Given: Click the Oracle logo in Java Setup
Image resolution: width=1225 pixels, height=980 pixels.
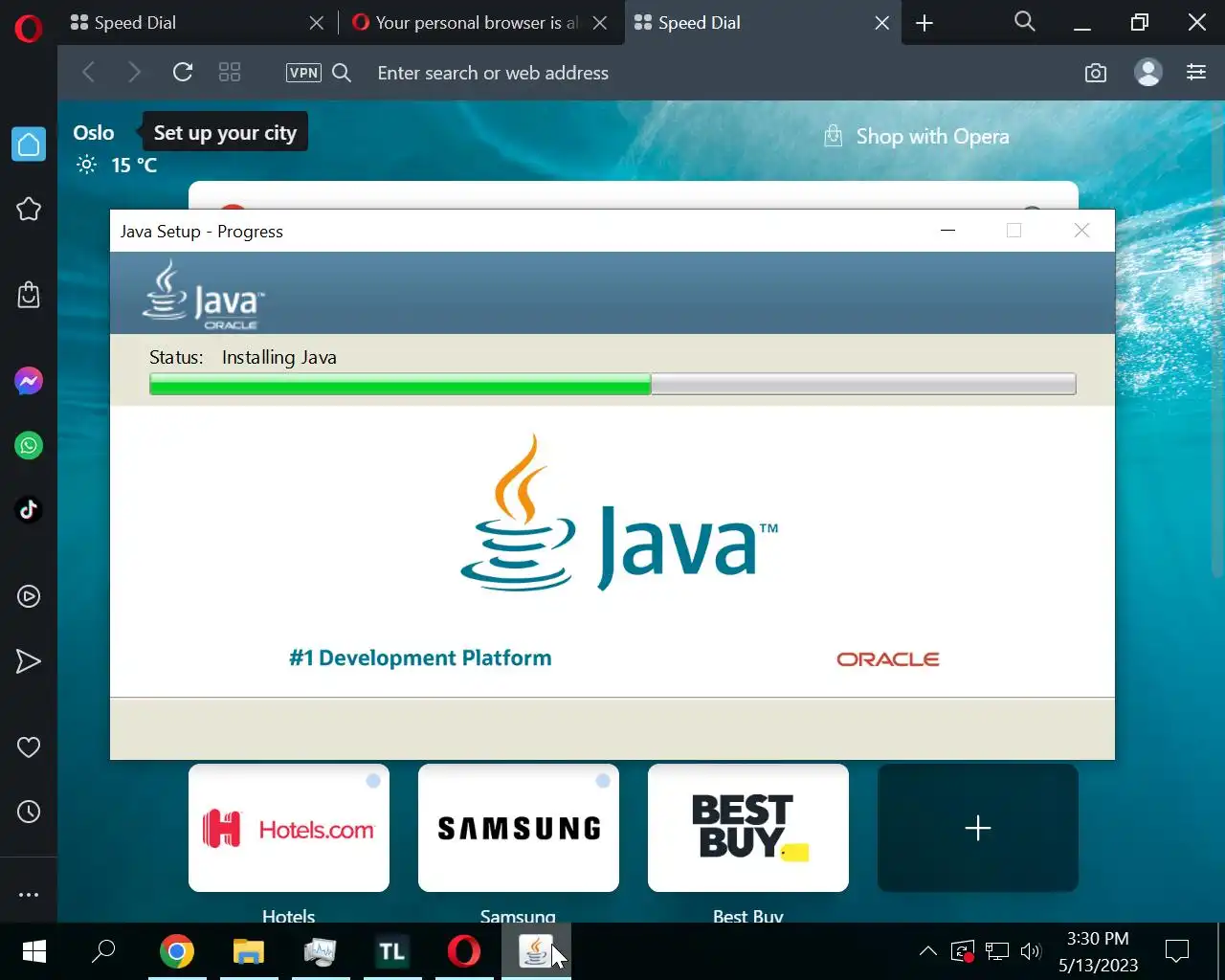Looking at the screenshot, I should (888, 659).
